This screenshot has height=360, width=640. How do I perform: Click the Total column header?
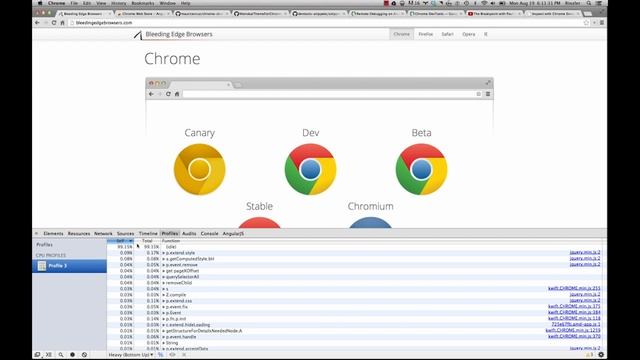147,241
